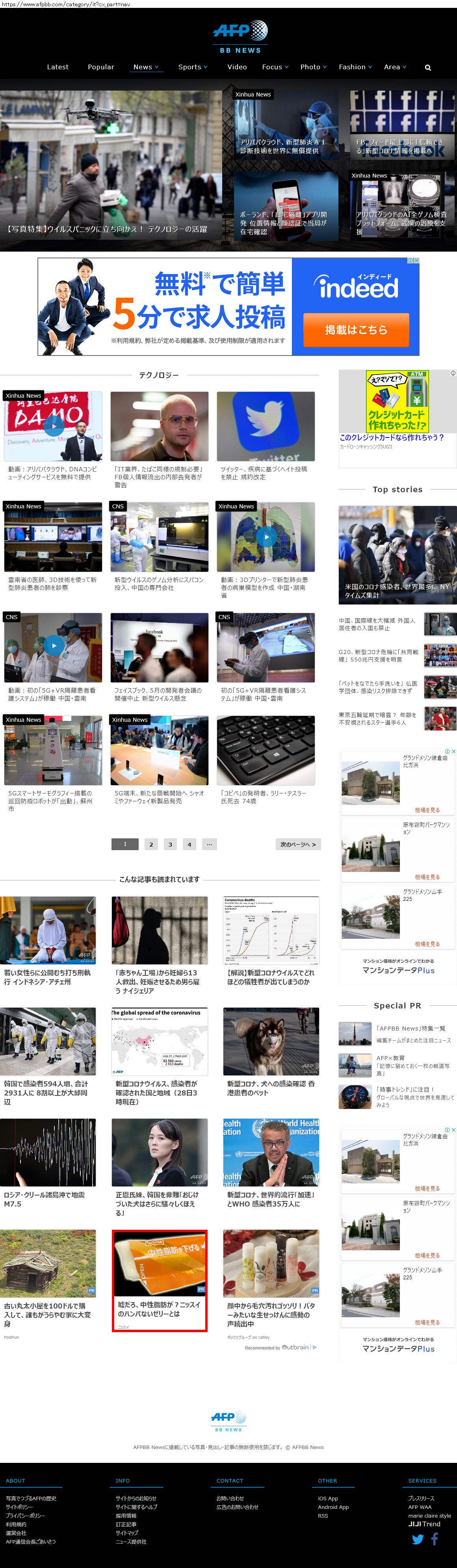The height and width of the screenshot is (1568, 457).
Task: Expand the Fashion dropdown menu
Action: (x=355, y=68)
